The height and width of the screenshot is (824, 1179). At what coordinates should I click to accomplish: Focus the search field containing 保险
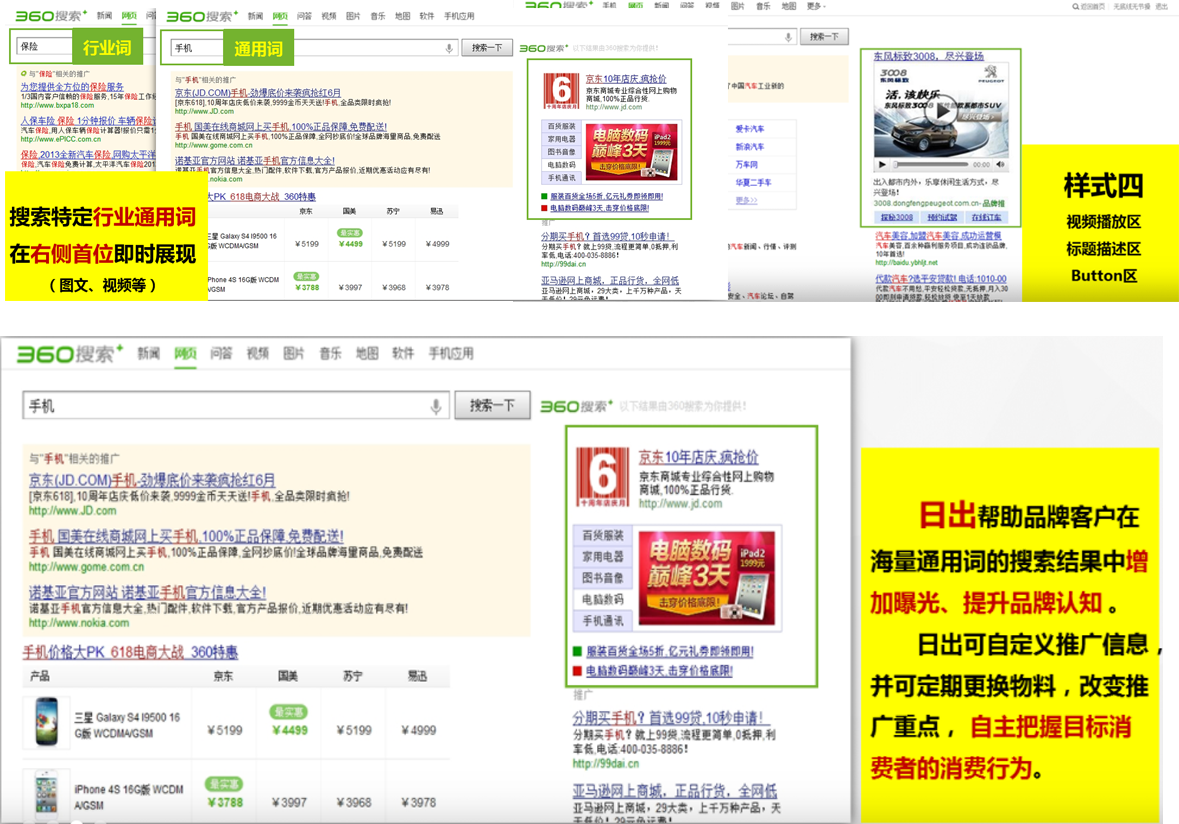pyautogui.click(x=44, y=47)
